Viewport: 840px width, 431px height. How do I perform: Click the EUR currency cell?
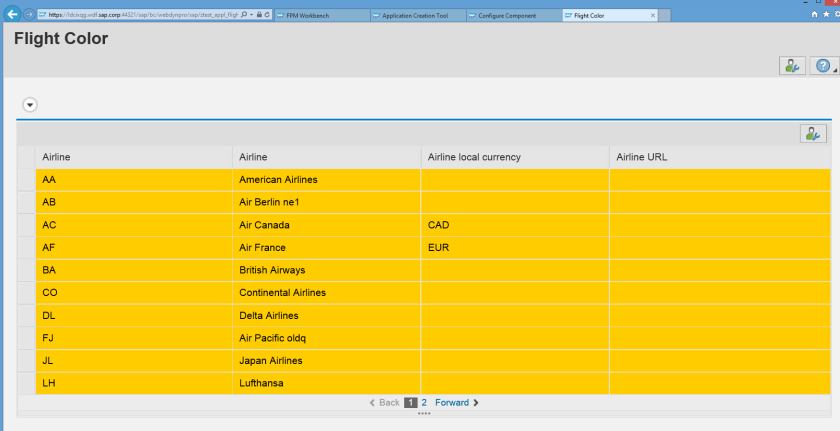tap(515, 248)
